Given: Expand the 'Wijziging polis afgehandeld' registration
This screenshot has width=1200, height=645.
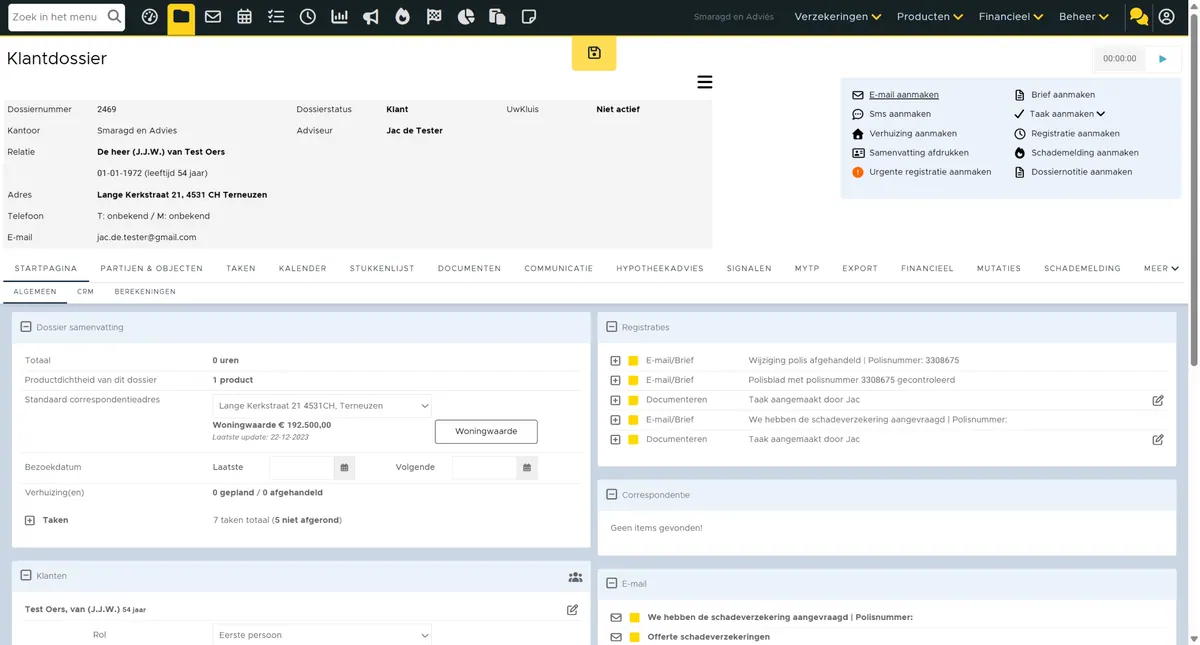Looking at the screenshot, I should point(615,360).
